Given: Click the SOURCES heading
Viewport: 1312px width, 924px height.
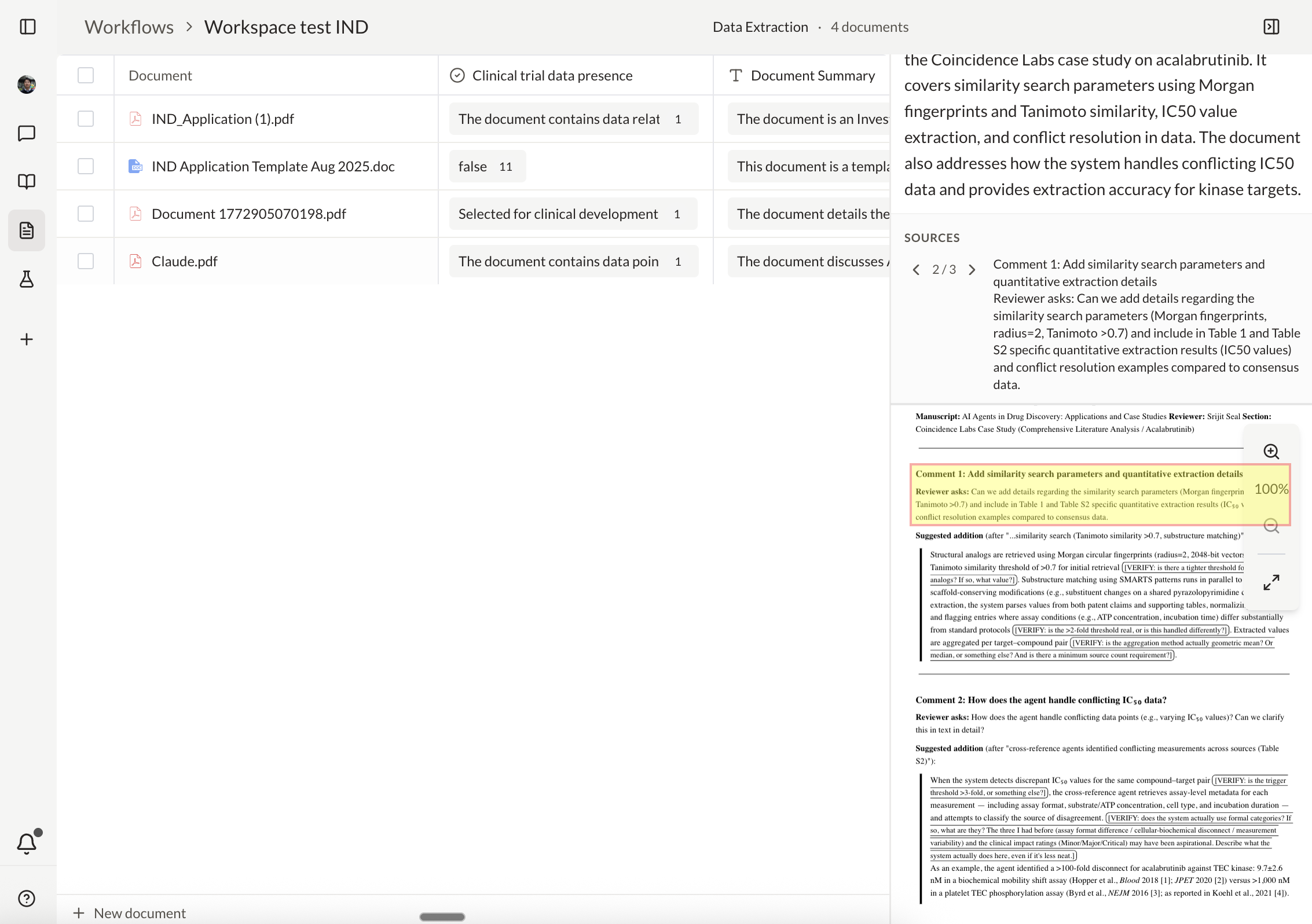Looking at the screenshot, I should click(x=932, y=238).
